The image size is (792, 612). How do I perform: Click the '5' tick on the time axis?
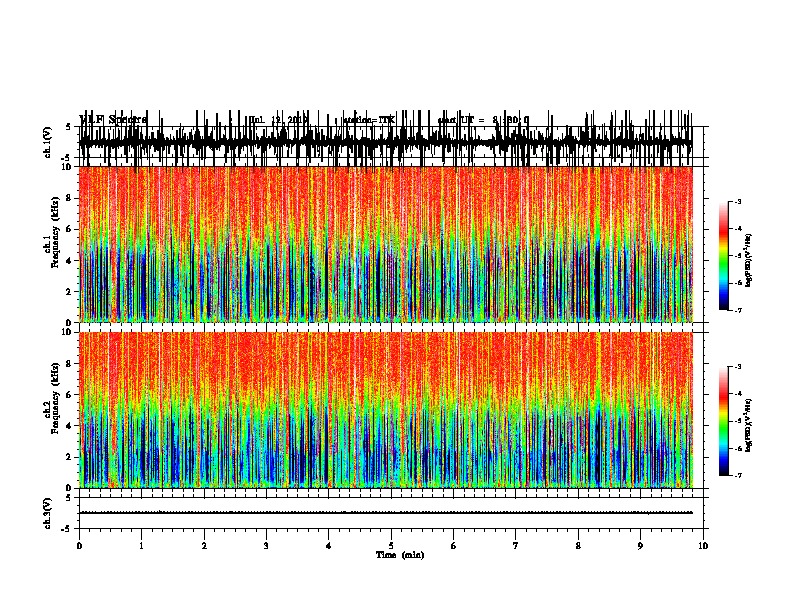point(391,546)
